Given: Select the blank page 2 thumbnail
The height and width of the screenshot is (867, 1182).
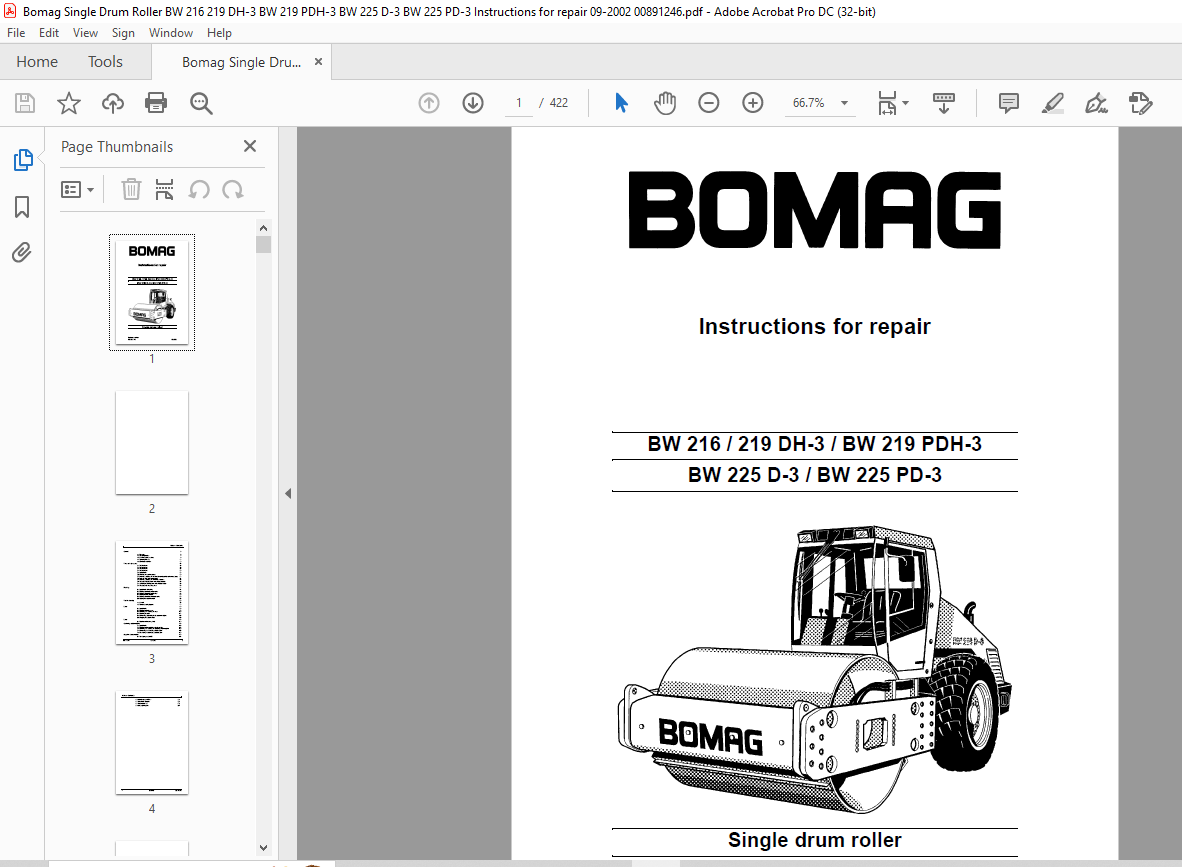Looking at the screenshot, I should click(152, 443).
